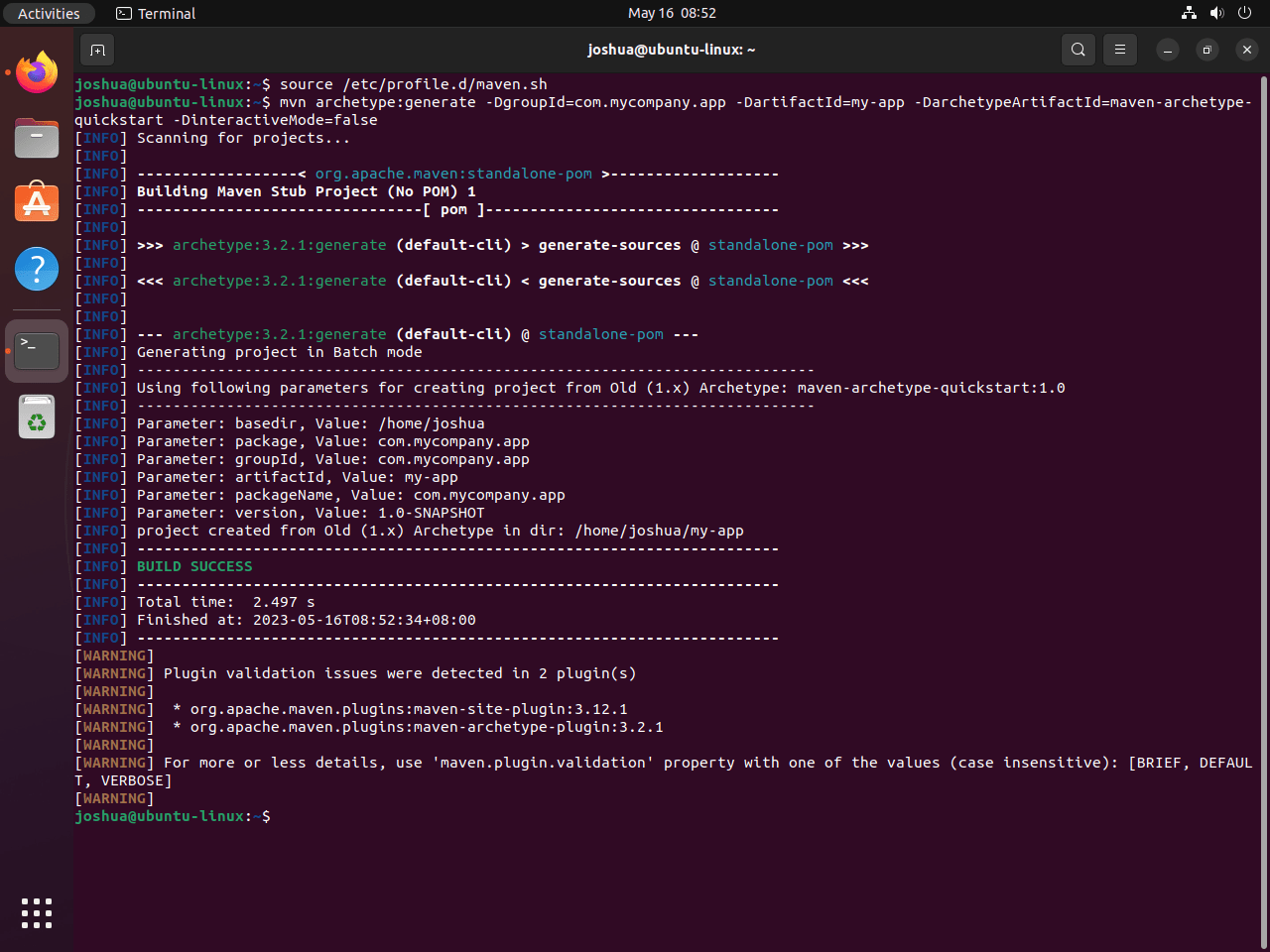Click the network sharing indicator
The image size is (1270, 952).
click(1188, 13)
